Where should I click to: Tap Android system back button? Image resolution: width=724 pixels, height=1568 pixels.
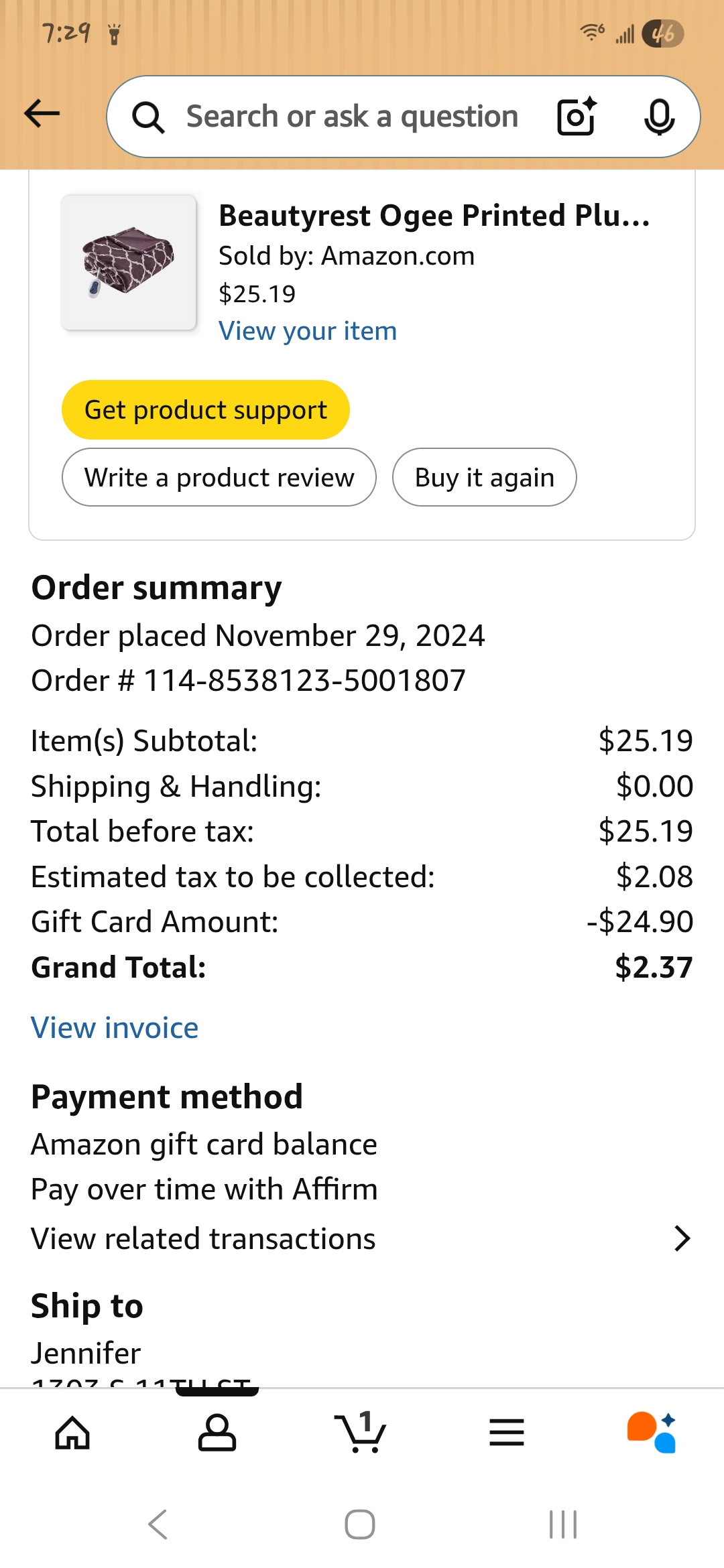click(158, 1524)
